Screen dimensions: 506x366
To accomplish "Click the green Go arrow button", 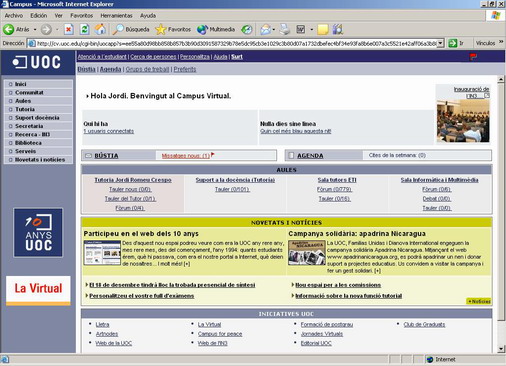I will 453,43.
